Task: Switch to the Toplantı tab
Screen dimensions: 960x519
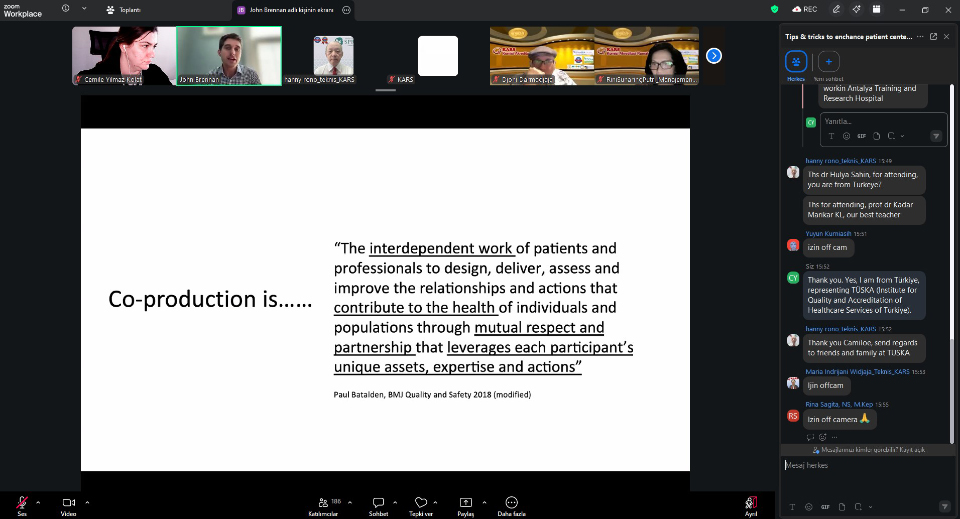Action: click(x=130, y=10)
